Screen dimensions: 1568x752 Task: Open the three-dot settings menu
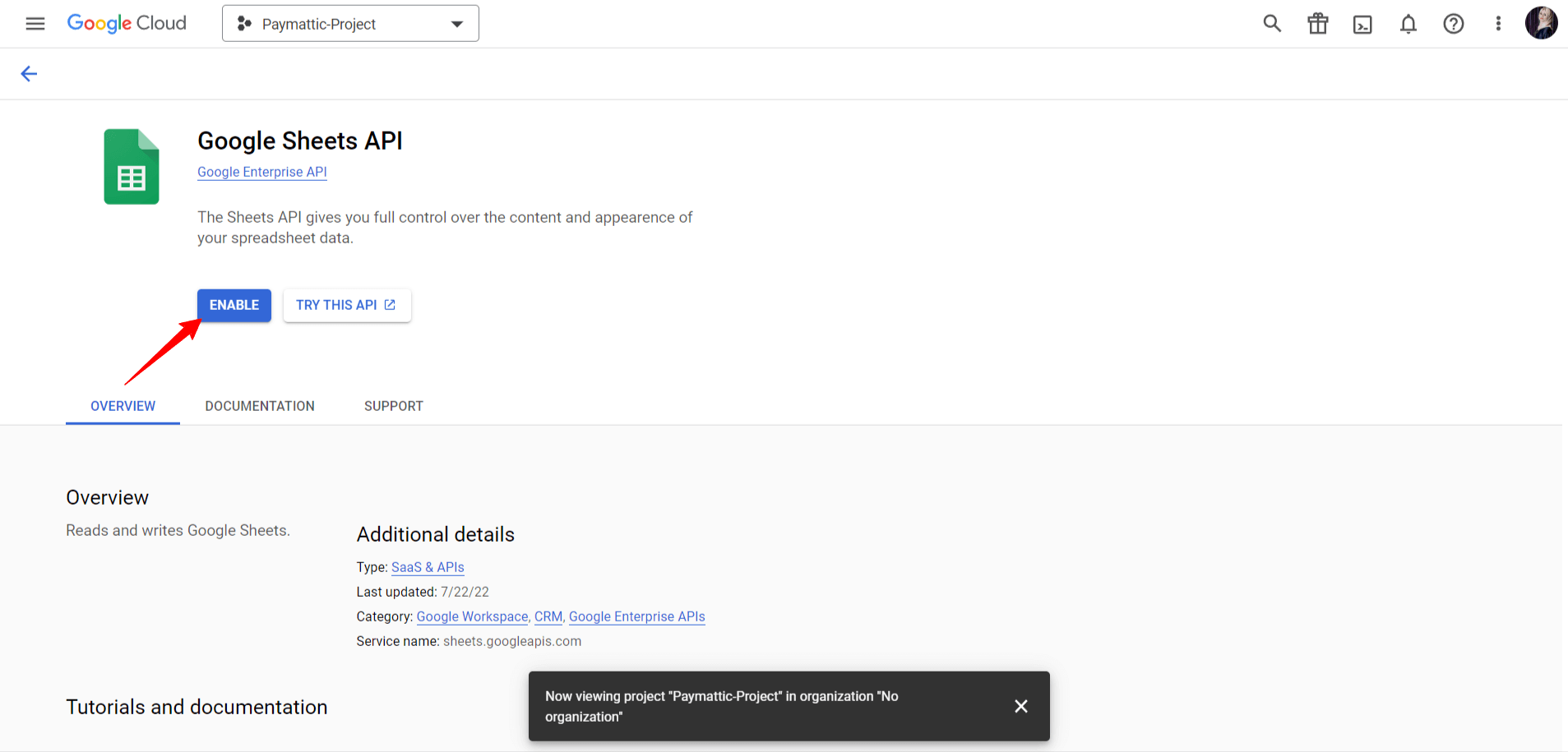click(1498, 24)
